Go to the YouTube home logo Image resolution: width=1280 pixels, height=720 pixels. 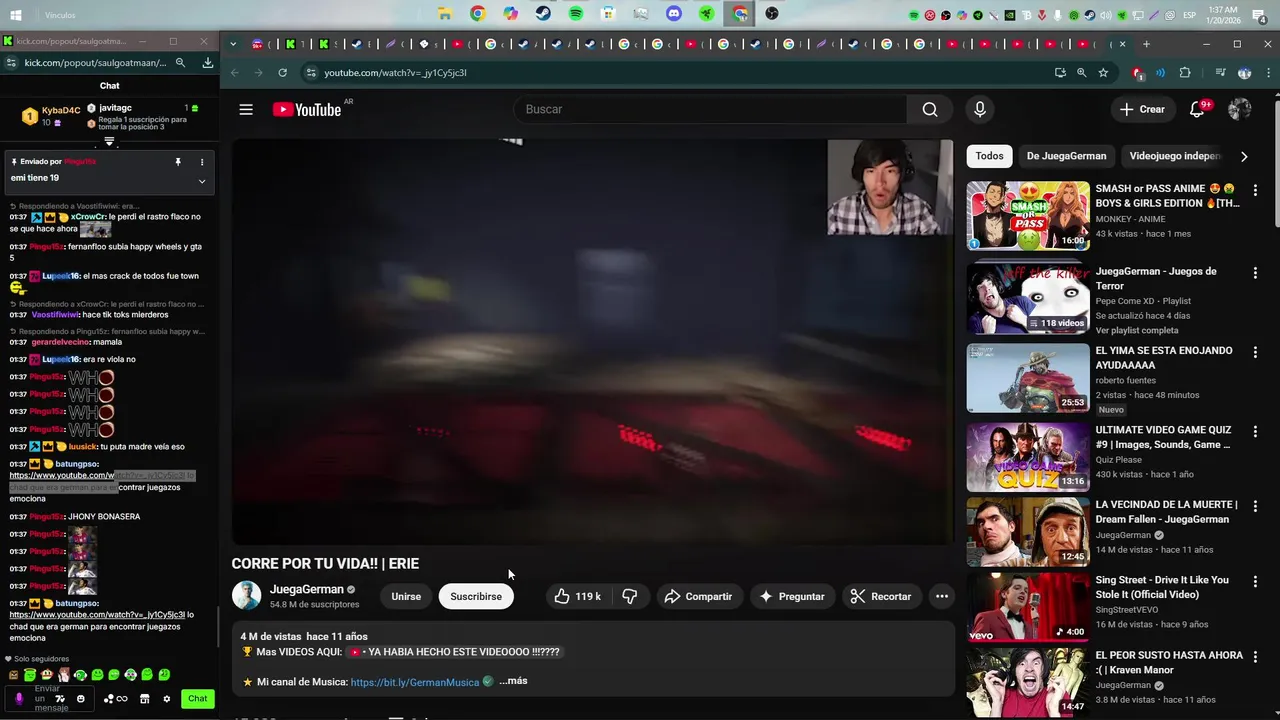click(x=307, y=109)
